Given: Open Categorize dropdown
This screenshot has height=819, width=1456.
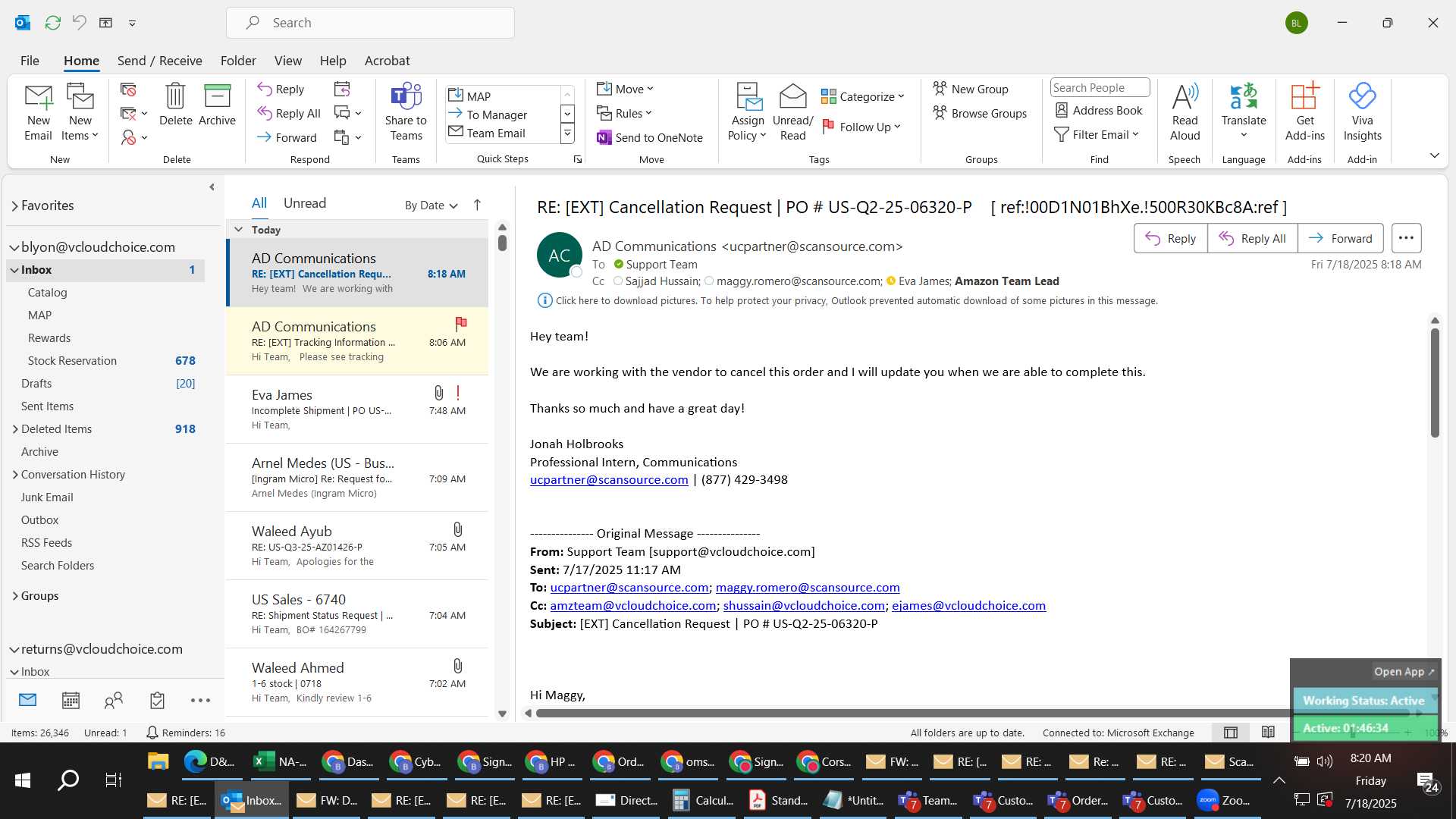Looking at the screenshot, I should pos(862,96).
